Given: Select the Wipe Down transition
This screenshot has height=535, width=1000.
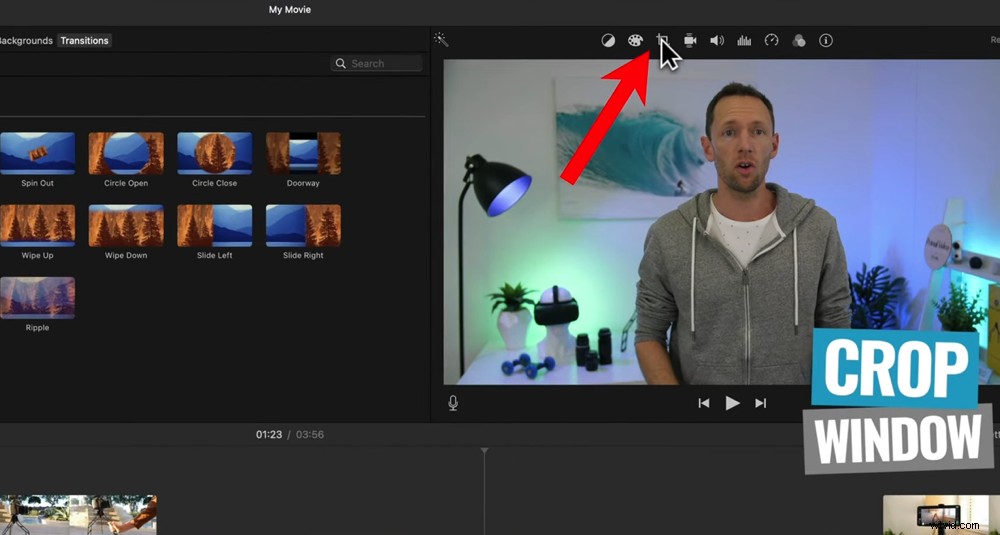Looking at the screenshot, I should 126,225.
